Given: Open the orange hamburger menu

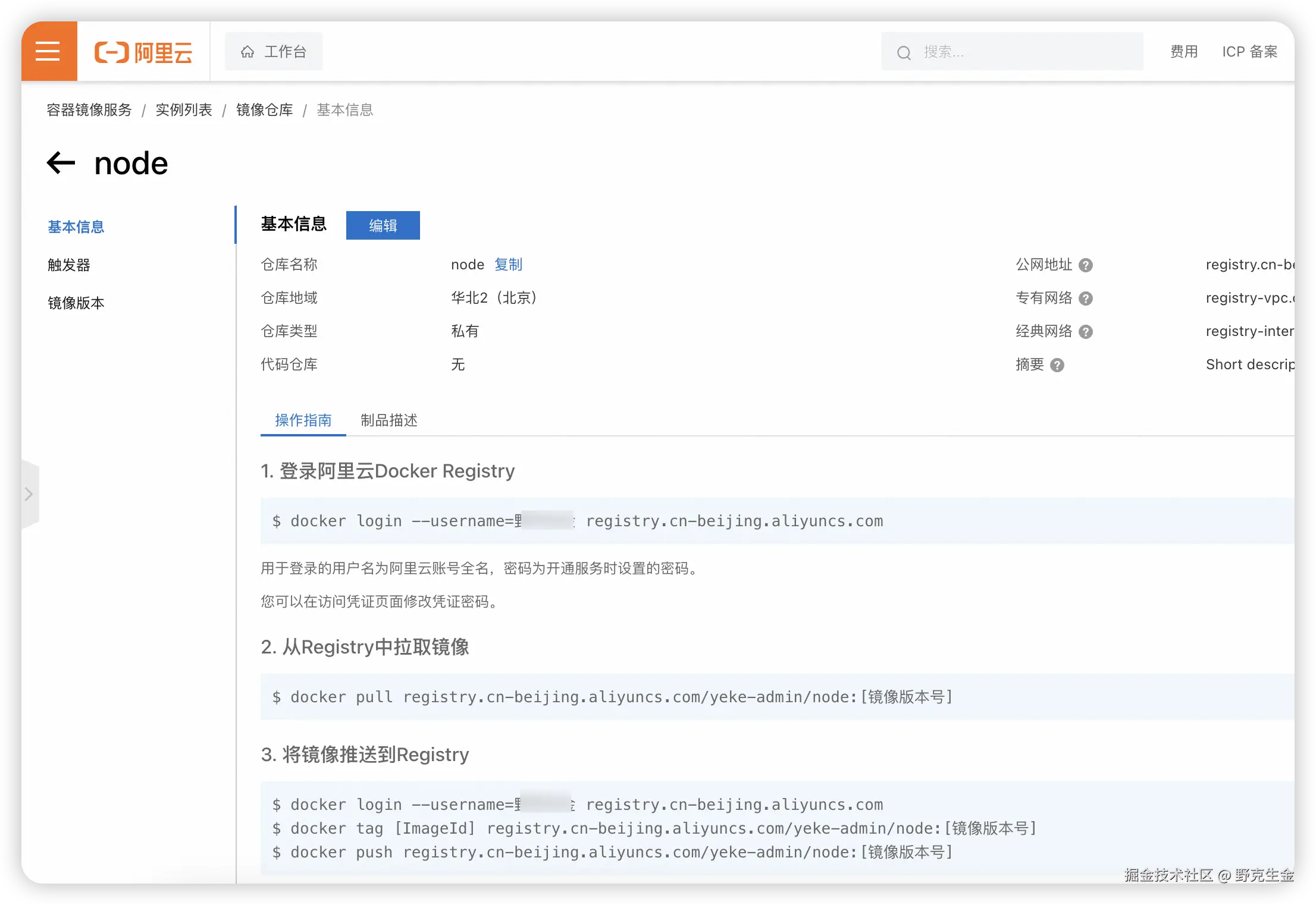Looking at the screenshot, I should [48, 52].
